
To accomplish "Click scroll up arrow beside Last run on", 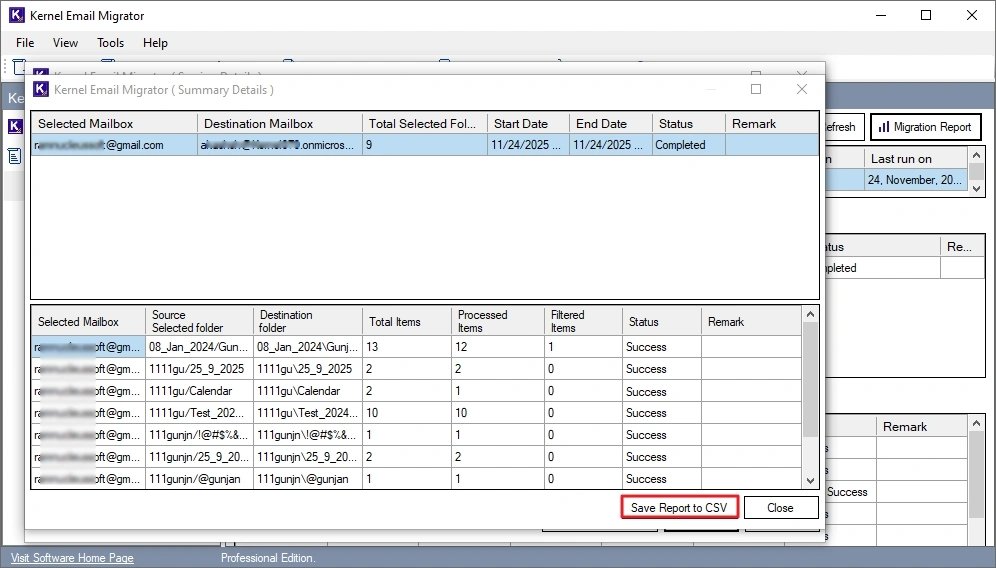I will [976, 154].
